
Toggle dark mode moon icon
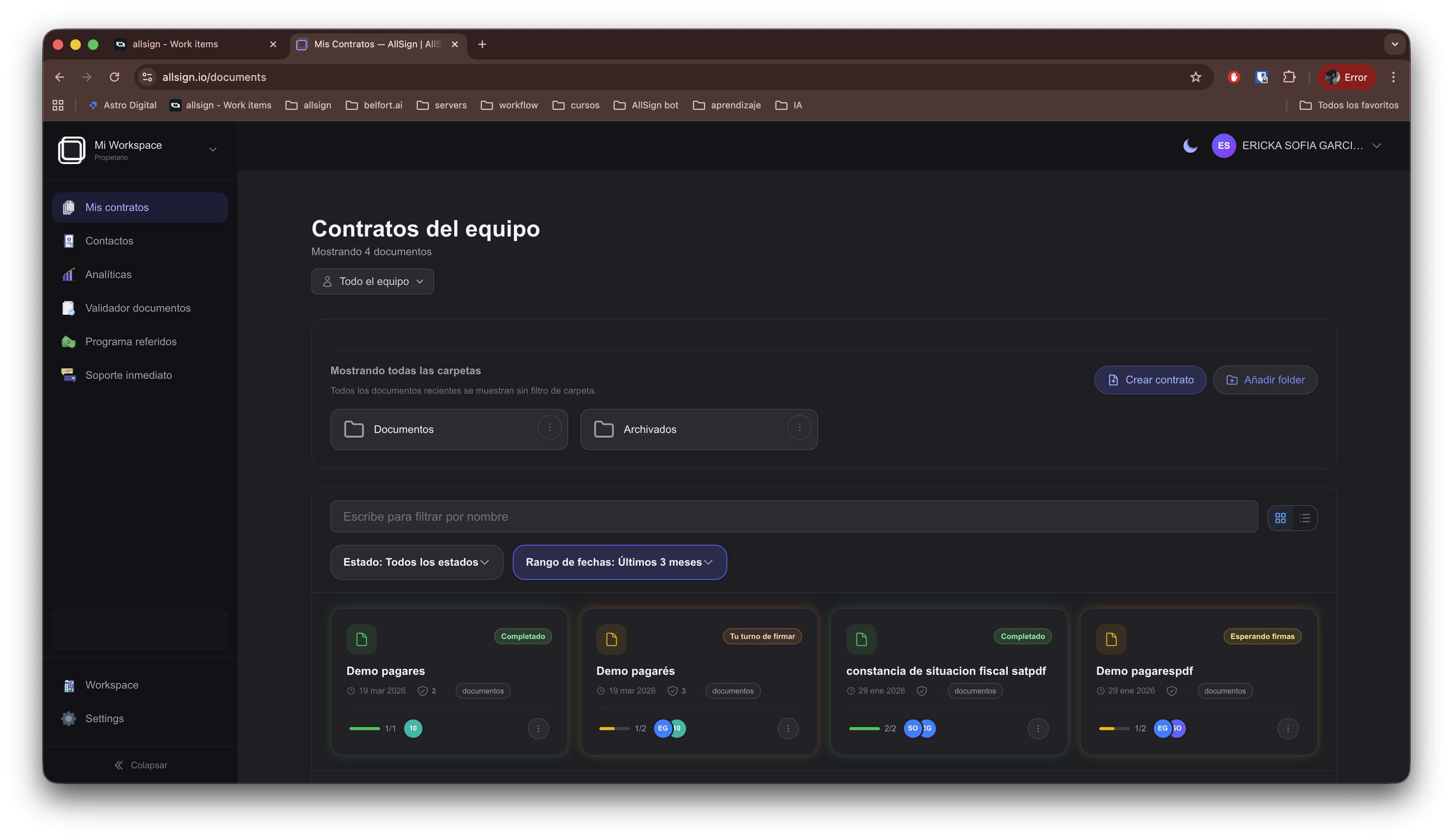pyautogui.click(x=1189, y=146)
